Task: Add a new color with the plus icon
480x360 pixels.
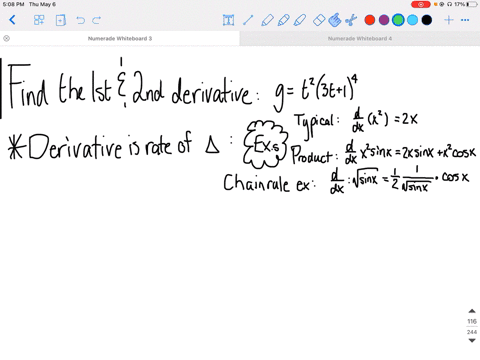Action: coord(449,20)
